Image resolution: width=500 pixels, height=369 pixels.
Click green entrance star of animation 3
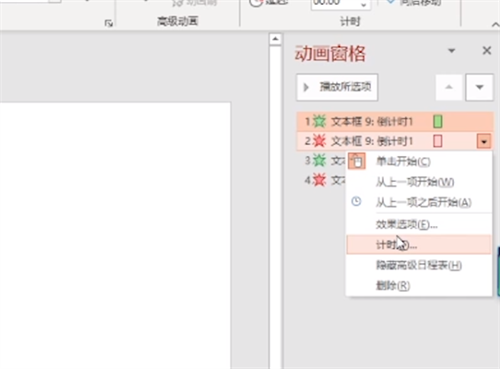pyautogui.click(x=319, y=161)
